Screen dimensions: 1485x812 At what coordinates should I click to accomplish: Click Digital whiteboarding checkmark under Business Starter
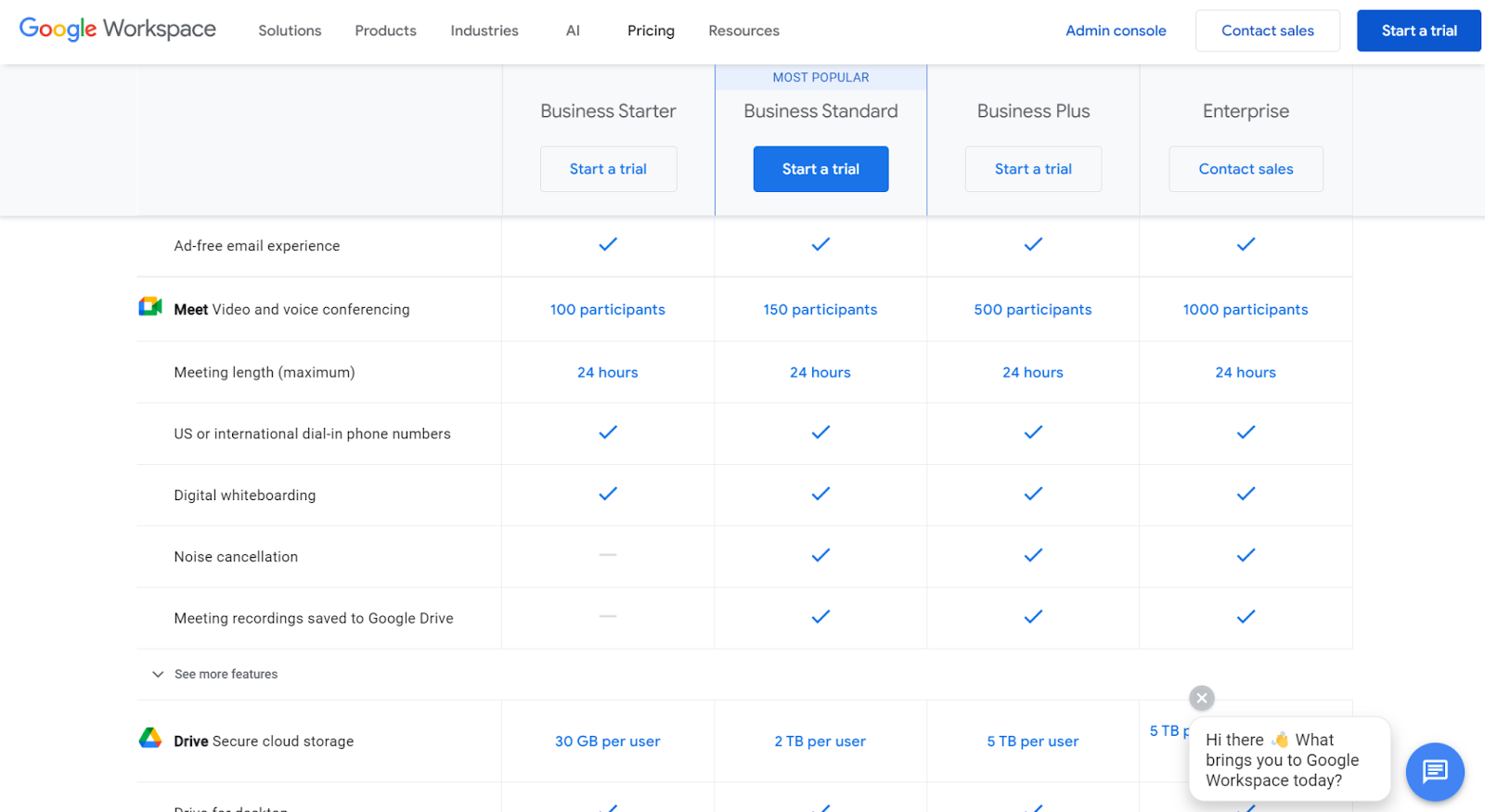(x=608, y=494)
